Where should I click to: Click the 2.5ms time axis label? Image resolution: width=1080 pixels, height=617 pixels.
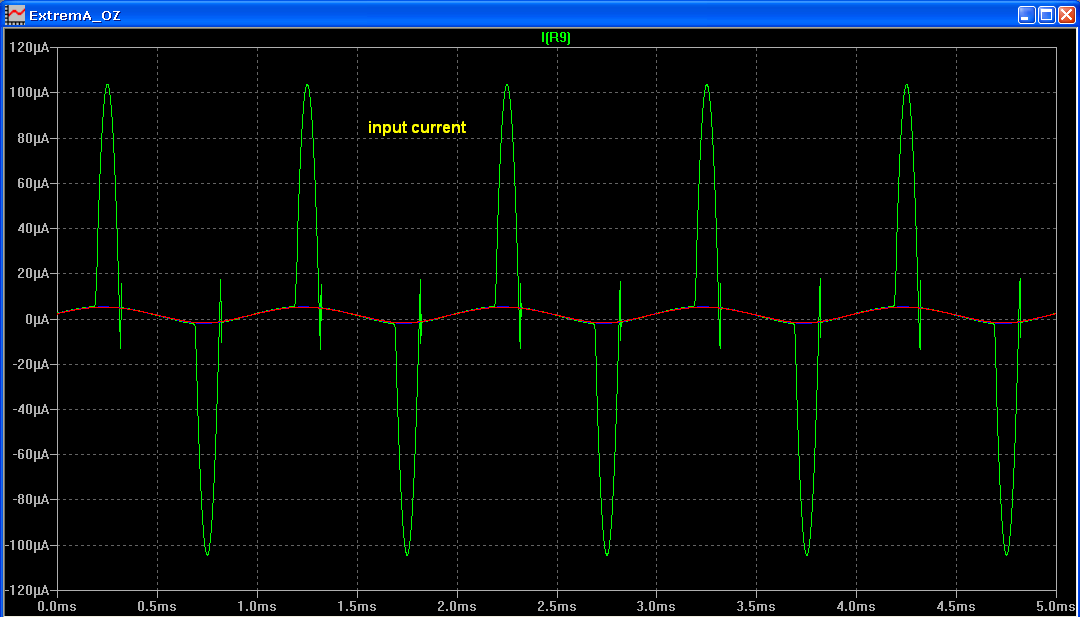pos(557,607)
